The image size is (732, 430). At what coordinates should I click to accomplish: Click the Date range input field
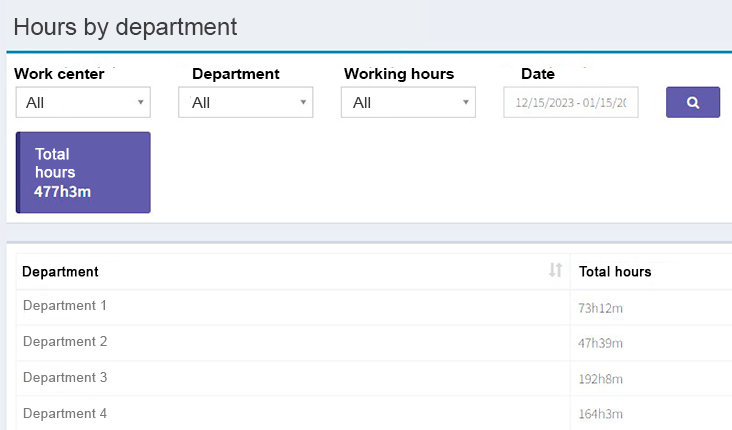[570, 102]
